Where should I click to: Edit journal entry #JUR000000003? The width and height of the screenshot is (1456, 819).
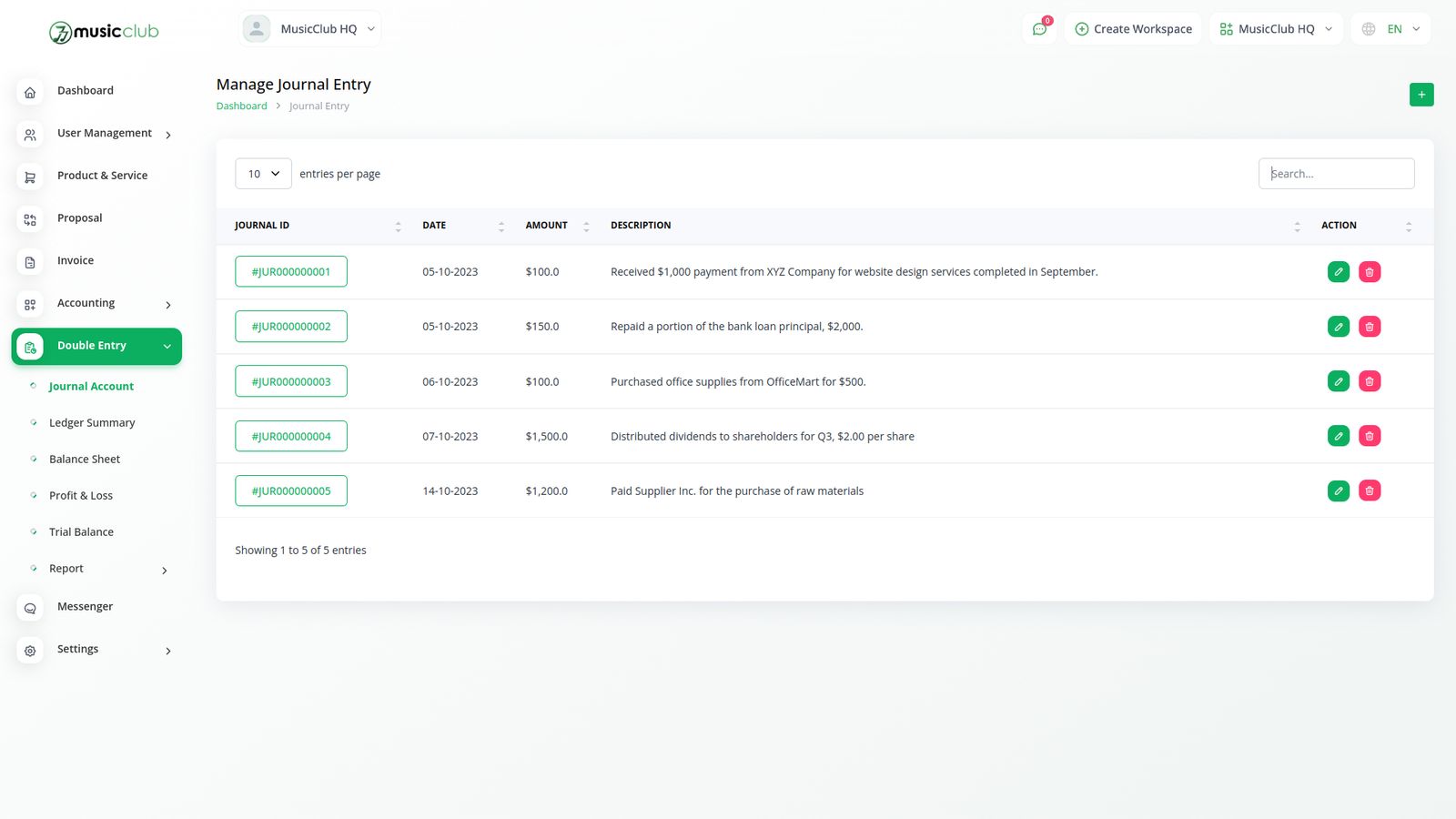[1339, 381]
